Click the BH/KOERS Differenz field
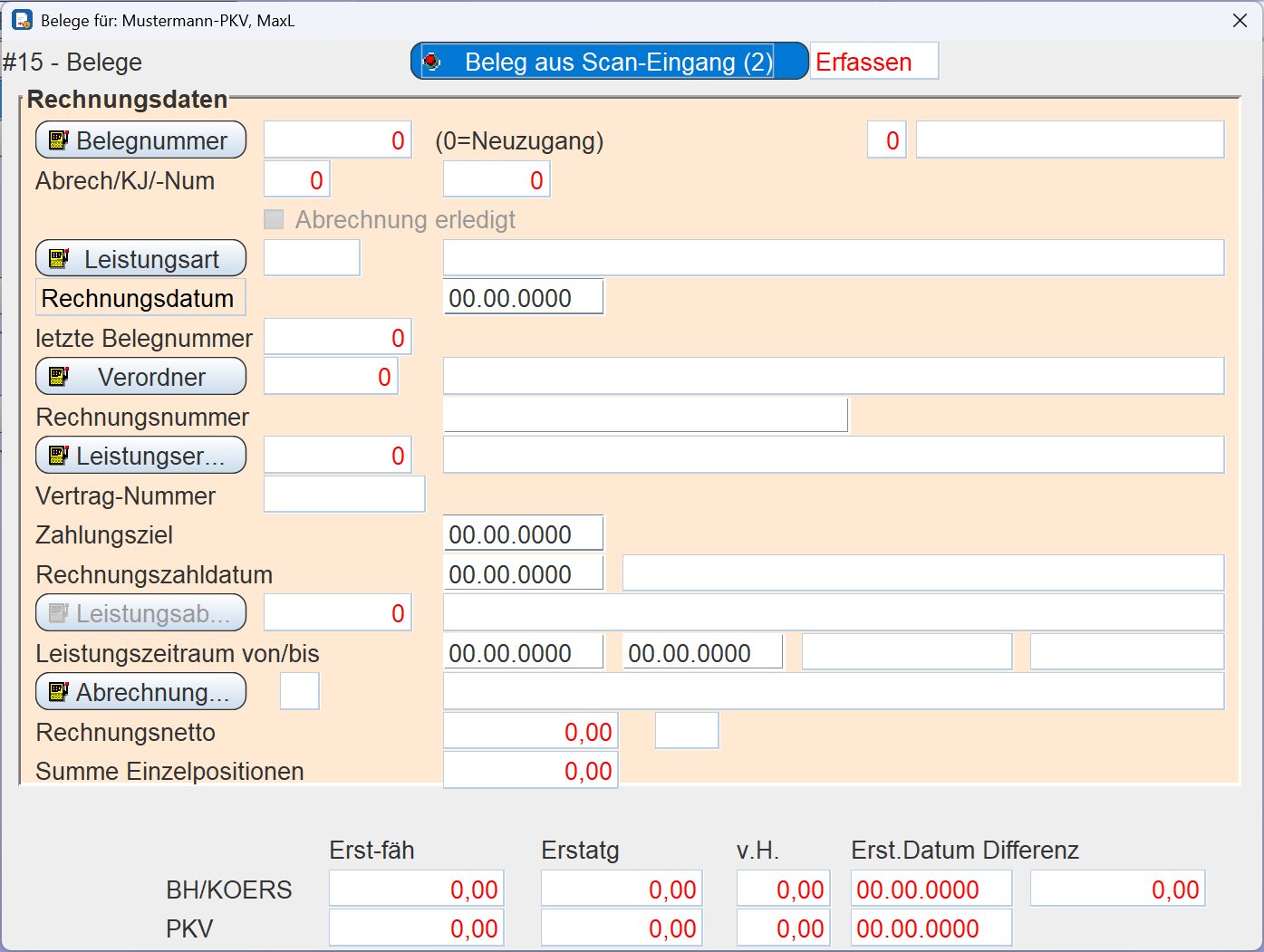The height and width of the screenshot is (952, 1264). pos(1117,889)
